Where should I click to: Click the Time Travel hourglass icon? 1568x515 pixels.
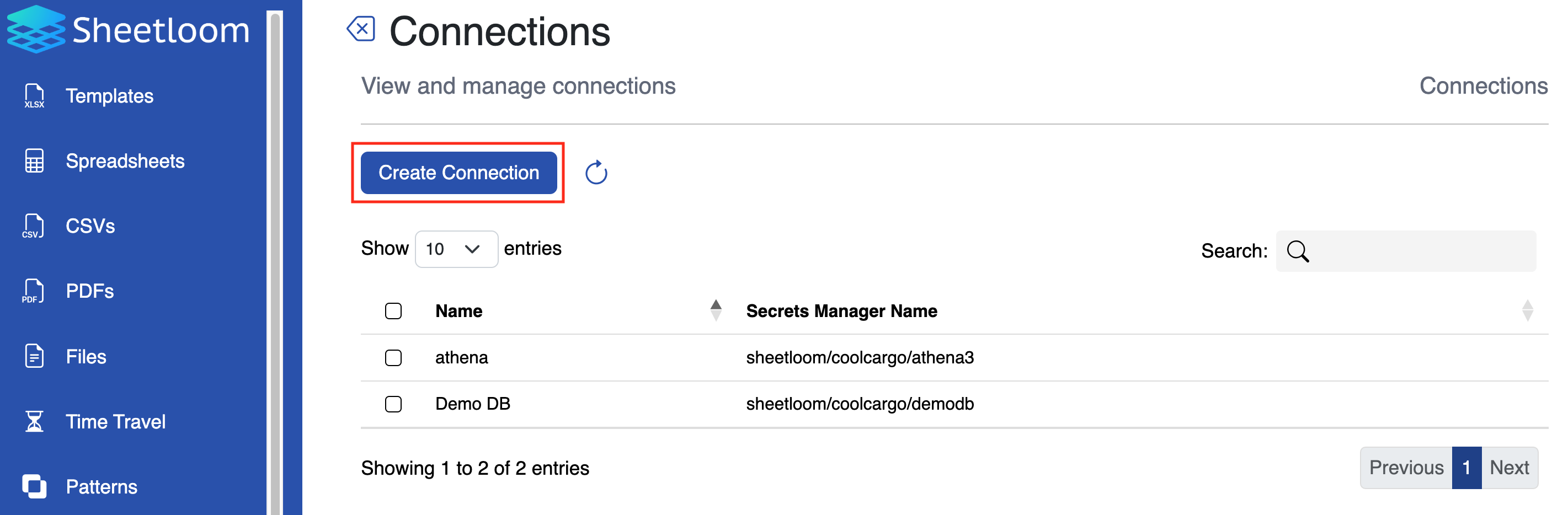tap(34, 421)
